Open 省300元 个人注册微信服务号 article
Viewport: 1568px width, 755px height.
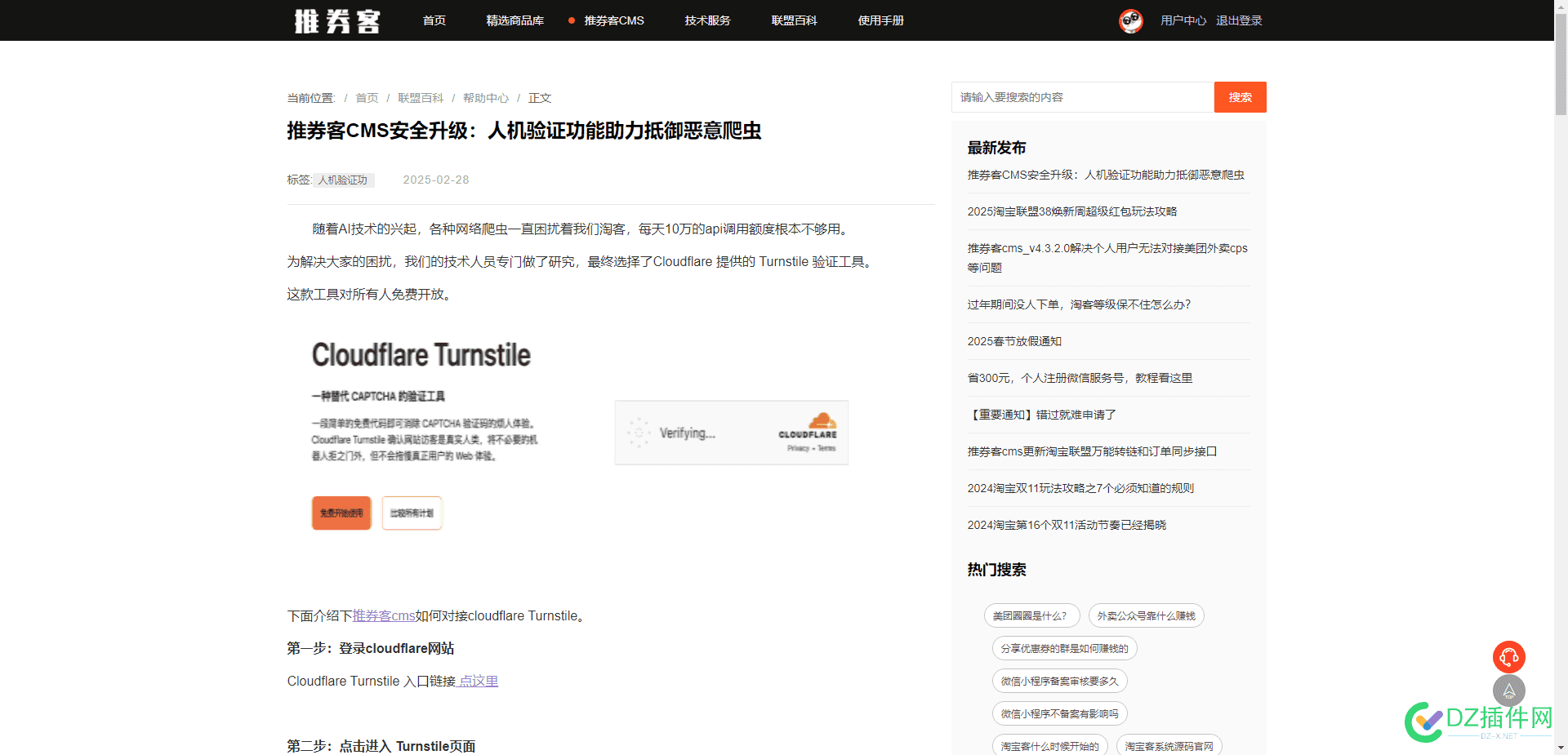(1080, 378)
